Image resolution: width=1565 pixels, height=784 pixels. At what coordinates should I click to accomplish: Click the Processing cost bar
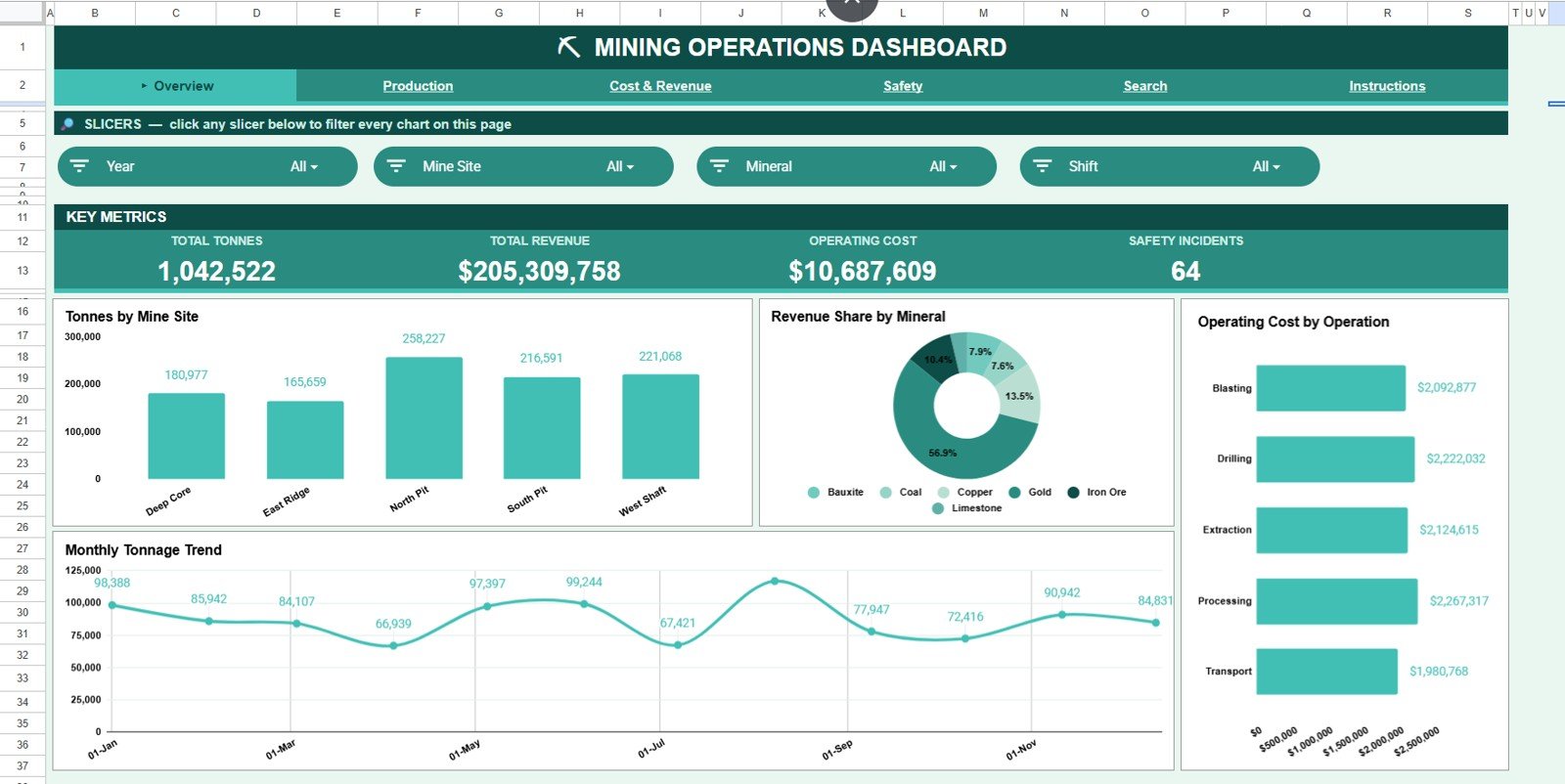point(1337,601)
